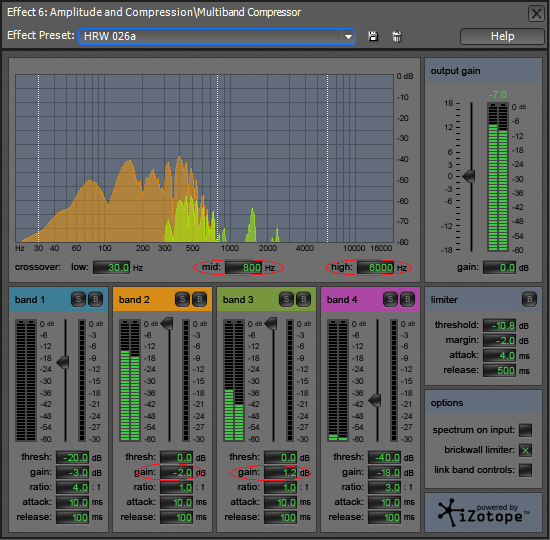Click the Help button
The image size is (550, 540).
tap(502, 36)
